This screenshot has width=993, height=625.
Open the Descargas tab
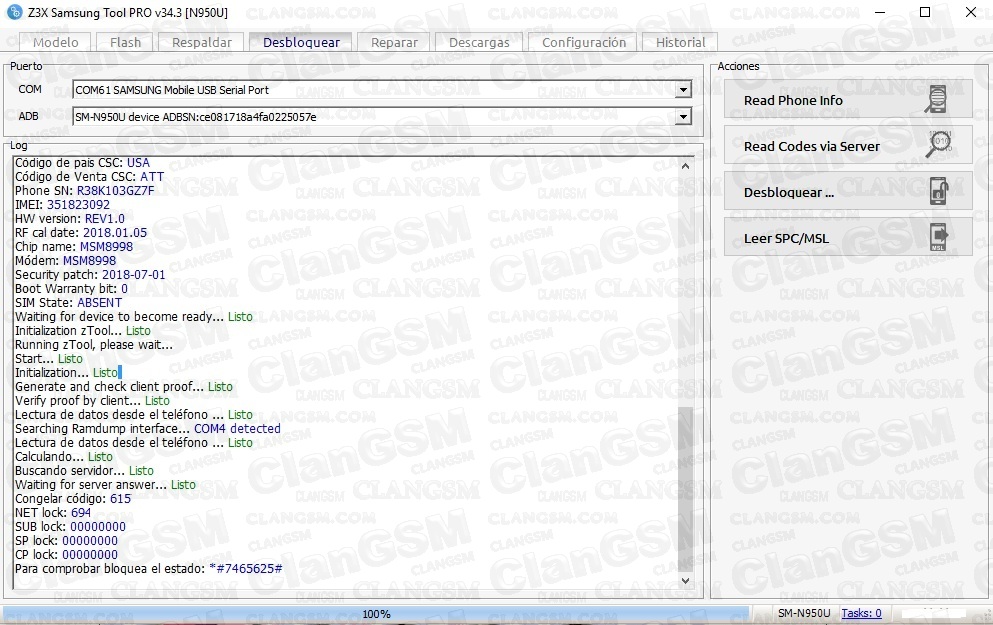[x=479, y=42]
